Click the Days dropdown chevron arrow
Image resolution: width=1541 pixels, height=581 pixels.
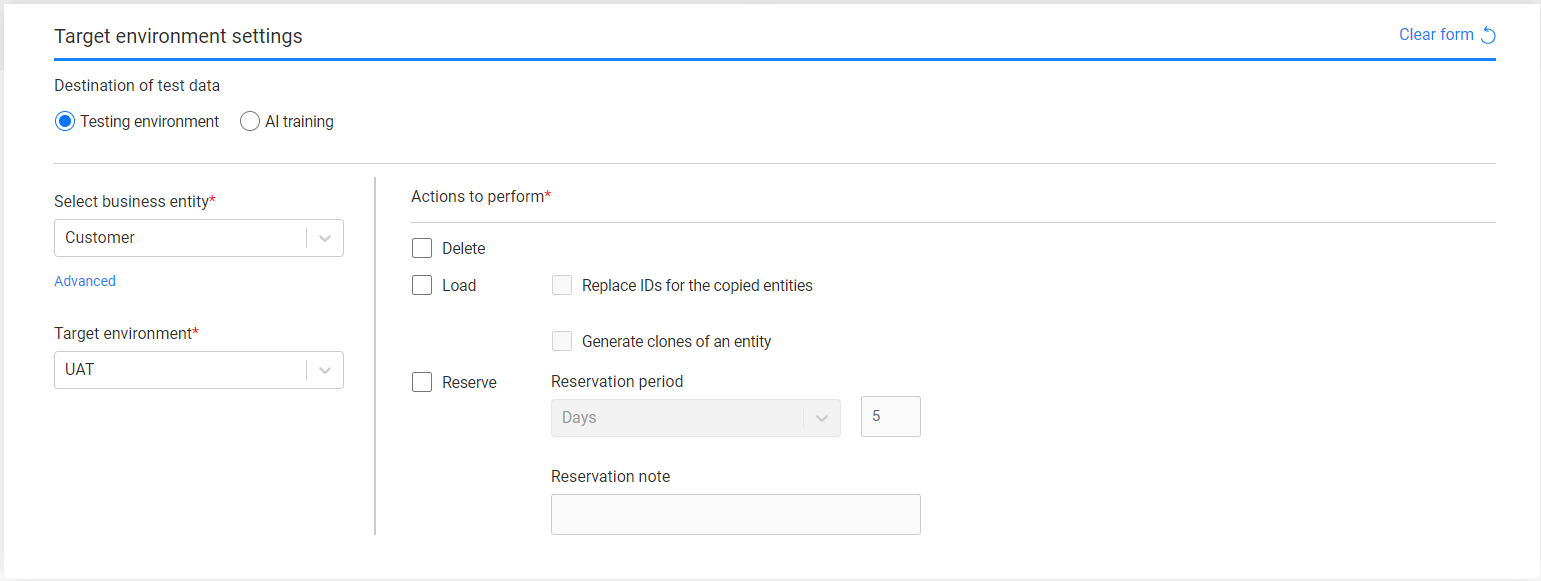[x=822, y=418]
